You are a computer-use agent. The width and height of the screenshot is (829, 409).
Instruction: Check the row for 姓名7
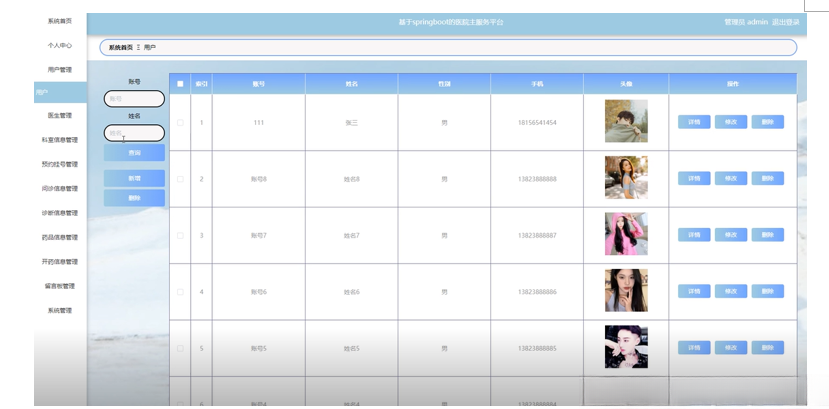click(x=180, y=236)
